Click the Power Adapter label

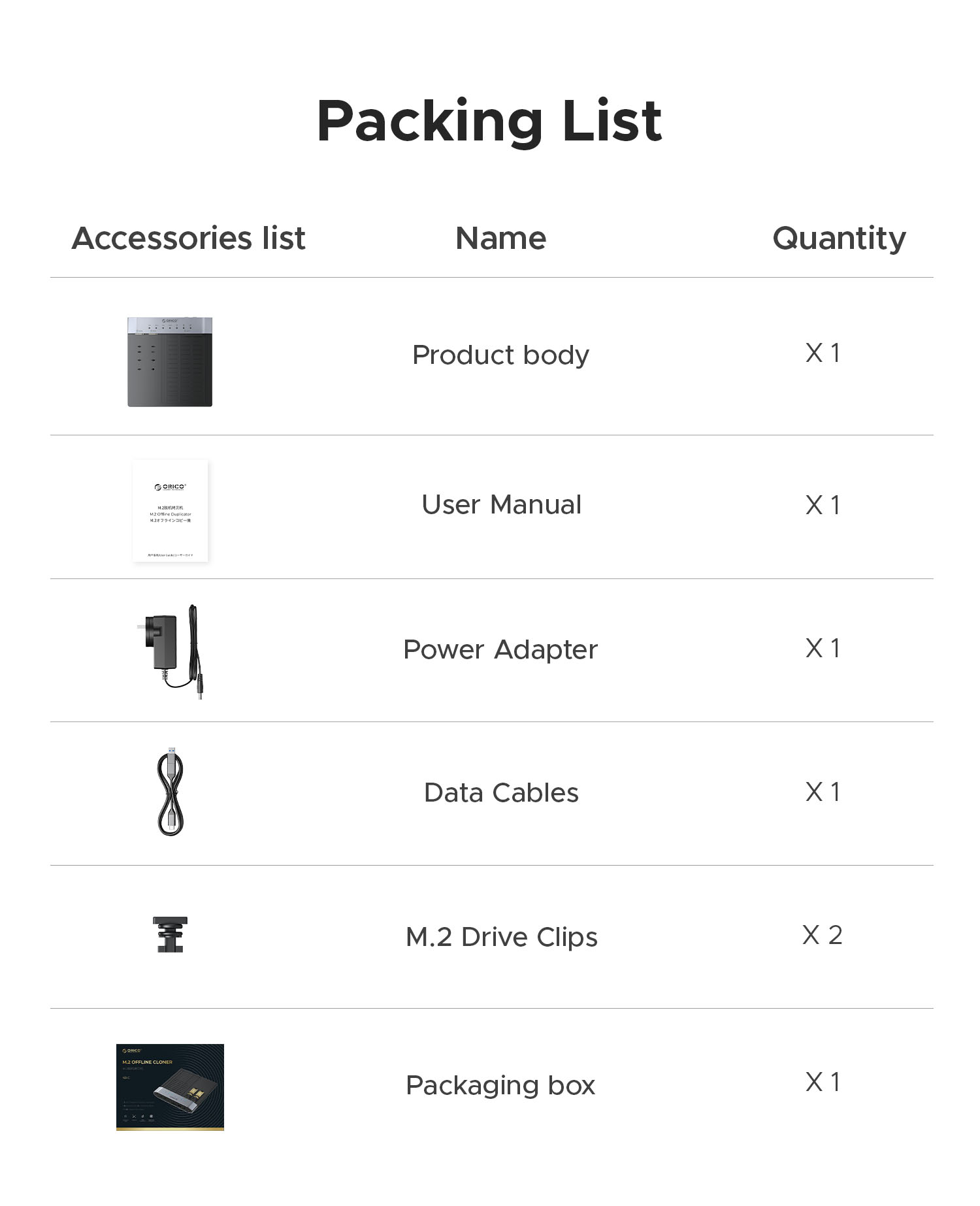[x=500, y=649]
